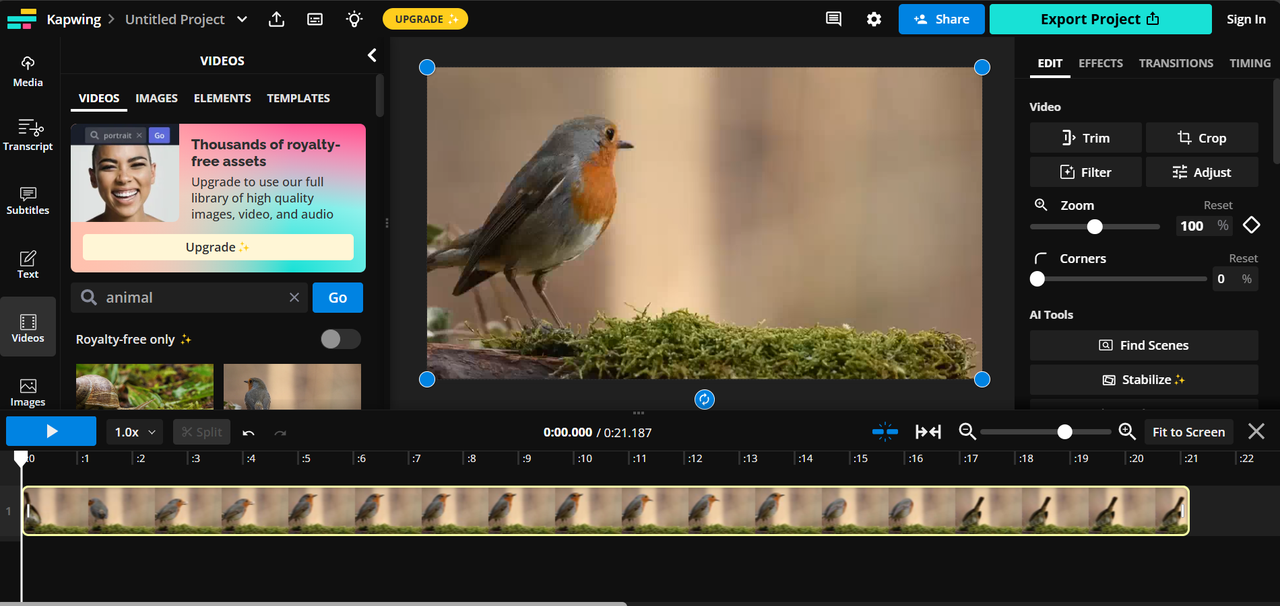
Task: Click the Split button
Action: click(201, 432)
